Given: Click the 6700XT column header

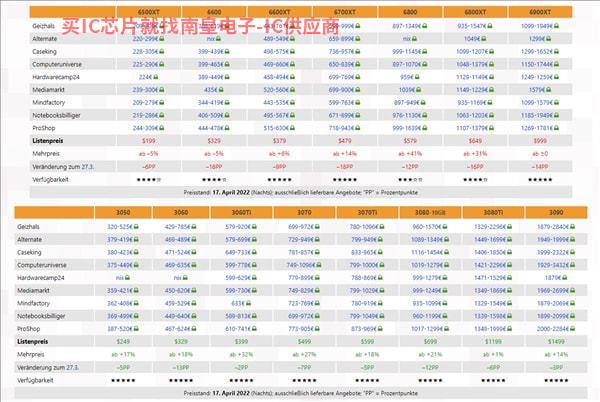Looking at the screenshot, I should (345, 12).
